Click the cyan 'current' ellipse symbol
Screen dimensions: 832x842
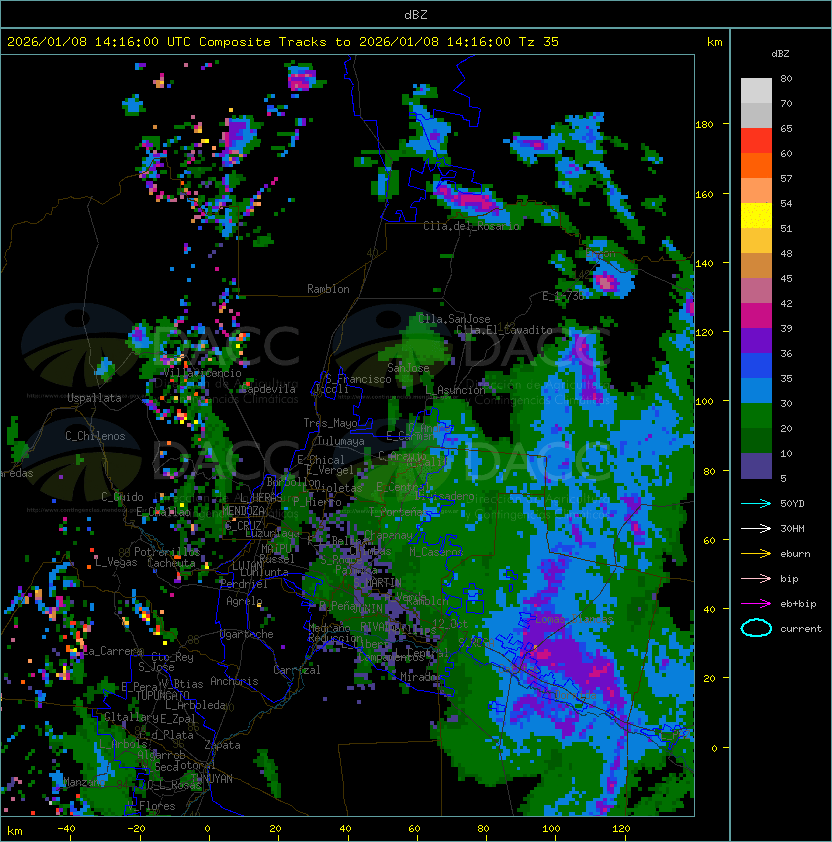(756, 628)
